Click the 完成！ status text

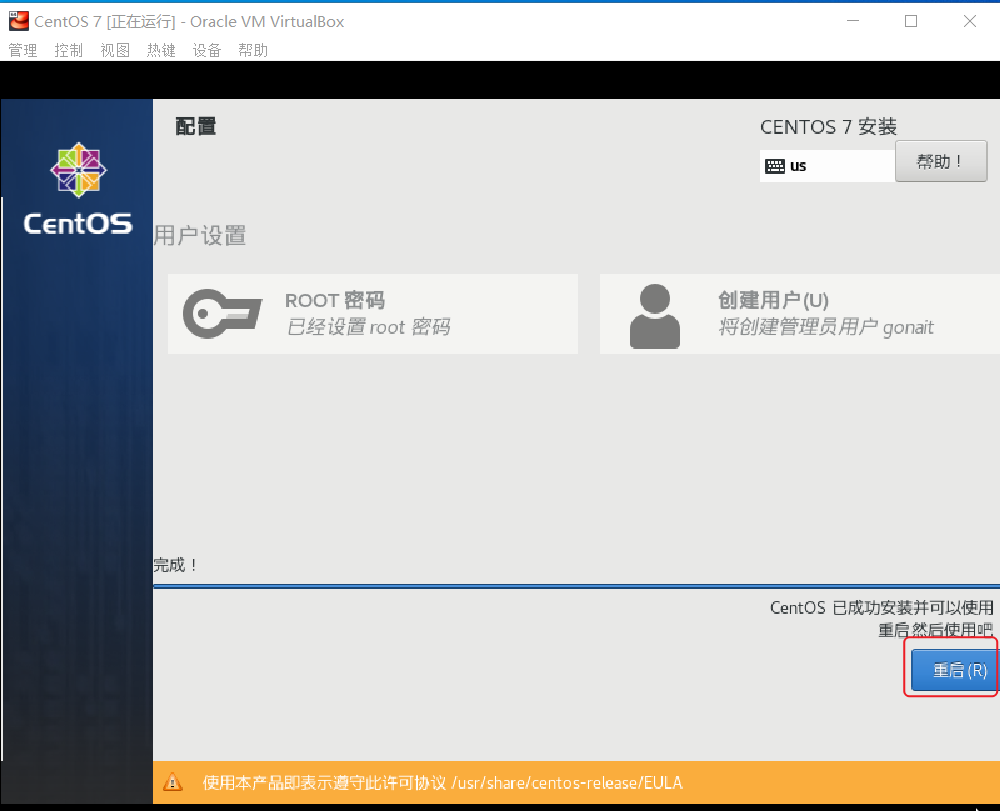(175, 565)
